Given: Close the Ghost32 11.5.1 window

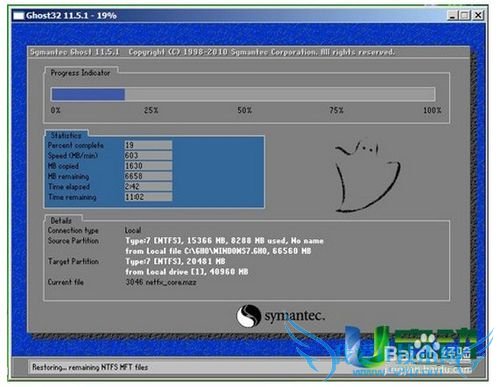Looking at the screenshot, I should tap(478, 15).
